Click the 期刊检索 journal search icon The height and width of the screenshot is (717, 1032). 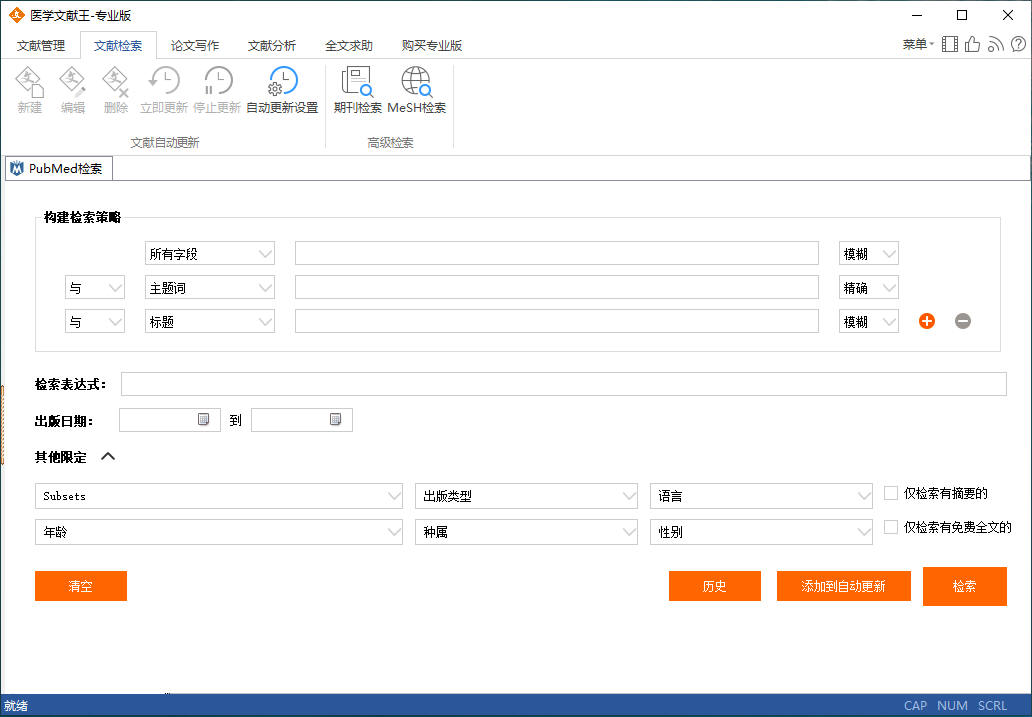tap(357, 90)
